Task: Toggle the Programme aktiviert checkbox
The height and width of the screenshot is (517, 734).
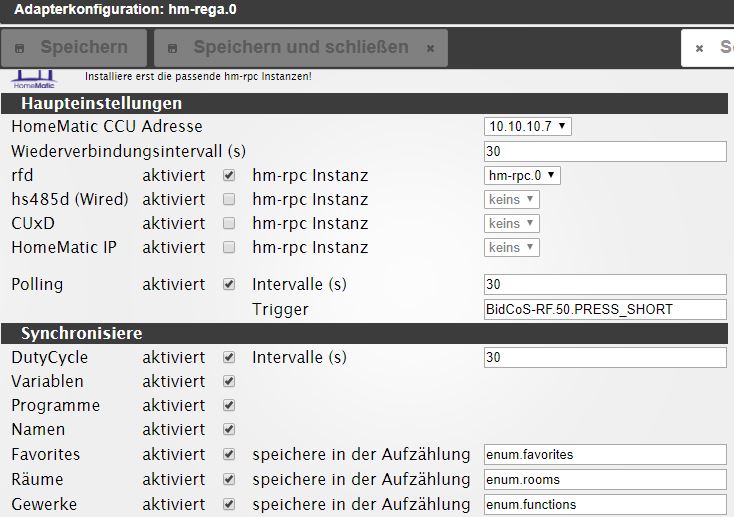Action: [x=229, y=405]
